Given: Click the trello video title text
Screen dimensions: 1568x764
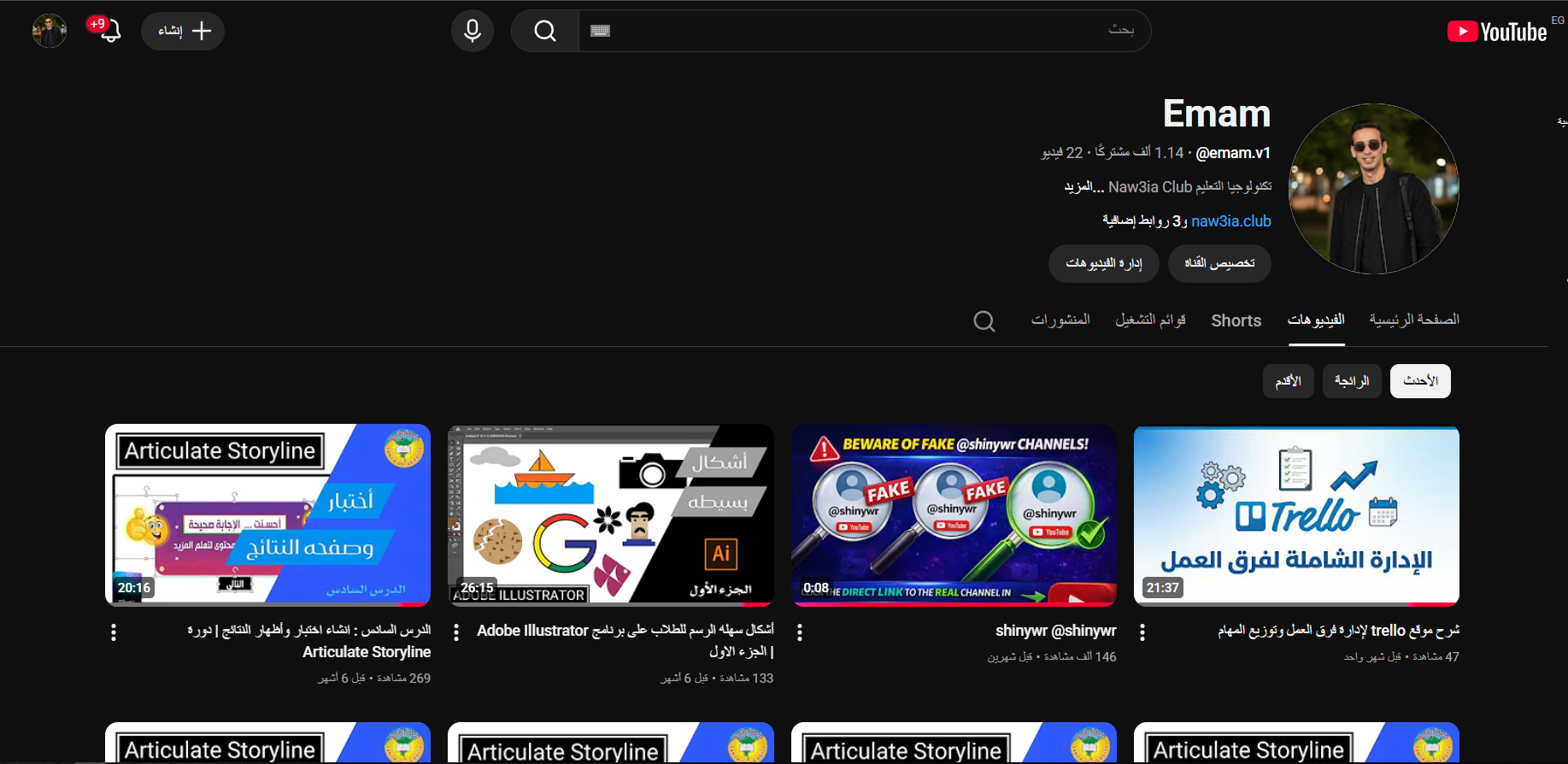Looking at the screenshot, I should 1338,631.
